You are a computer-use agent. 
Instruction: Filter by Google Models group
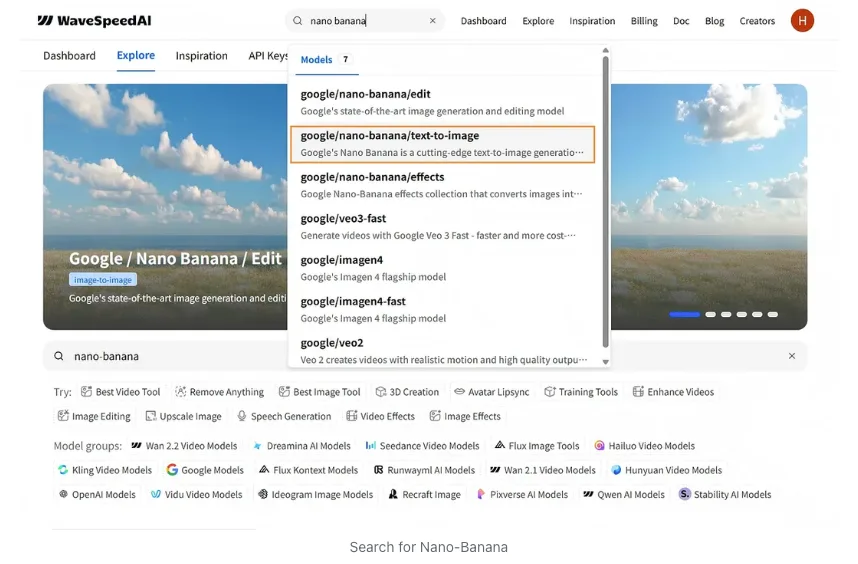click(205, 470)
